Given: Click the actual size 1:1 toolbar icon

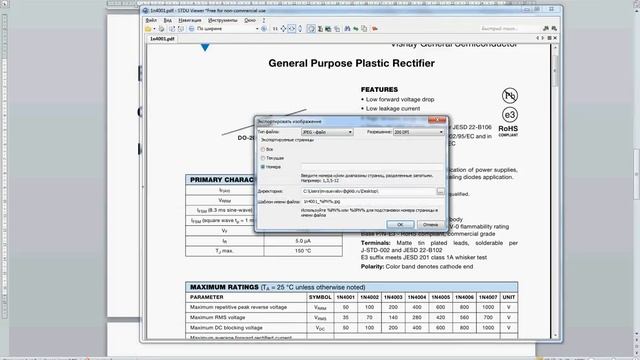Looking at the screenshot, I should (275, 29).
